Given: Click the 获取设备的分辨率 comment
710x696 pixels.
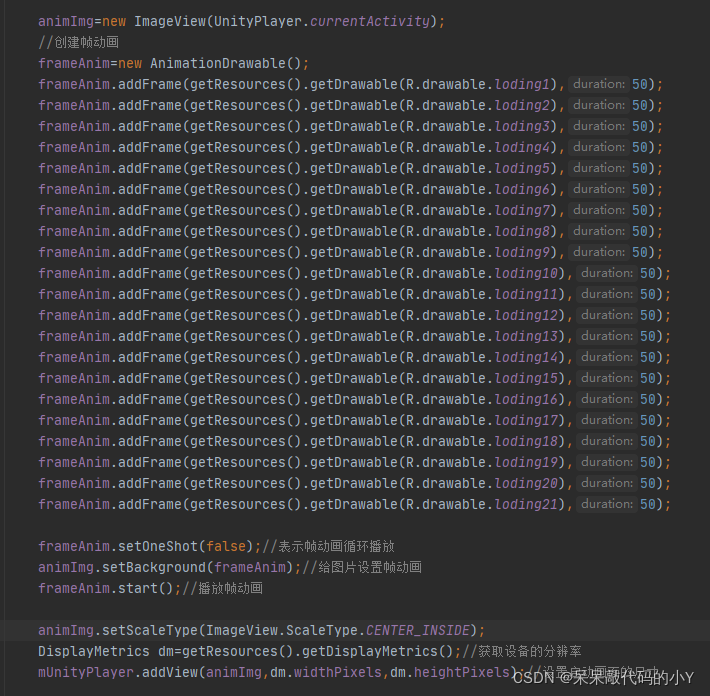Looking at the screenshot, I should (530, 652).
